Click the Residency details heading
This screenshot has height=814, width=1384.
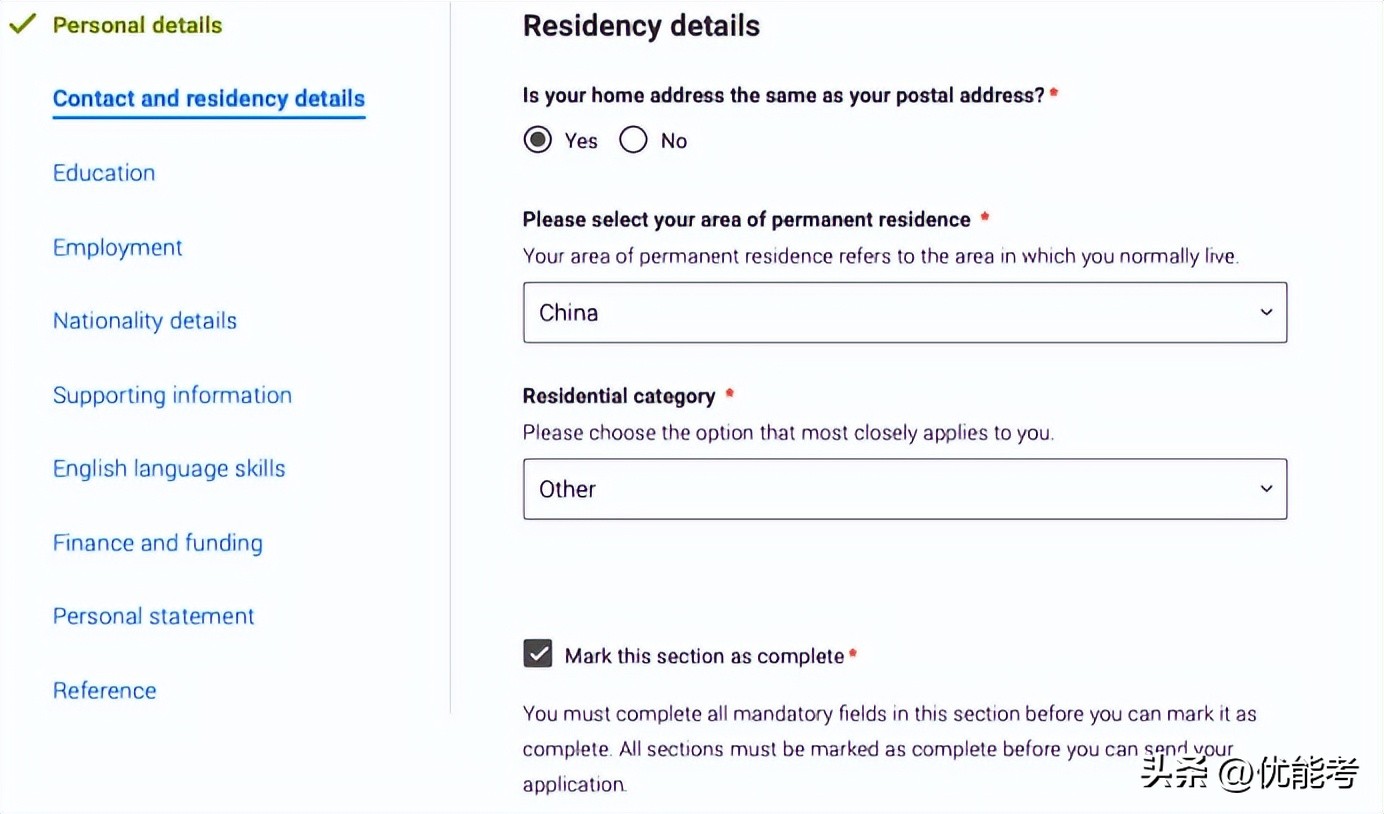[x=641, y=26]
